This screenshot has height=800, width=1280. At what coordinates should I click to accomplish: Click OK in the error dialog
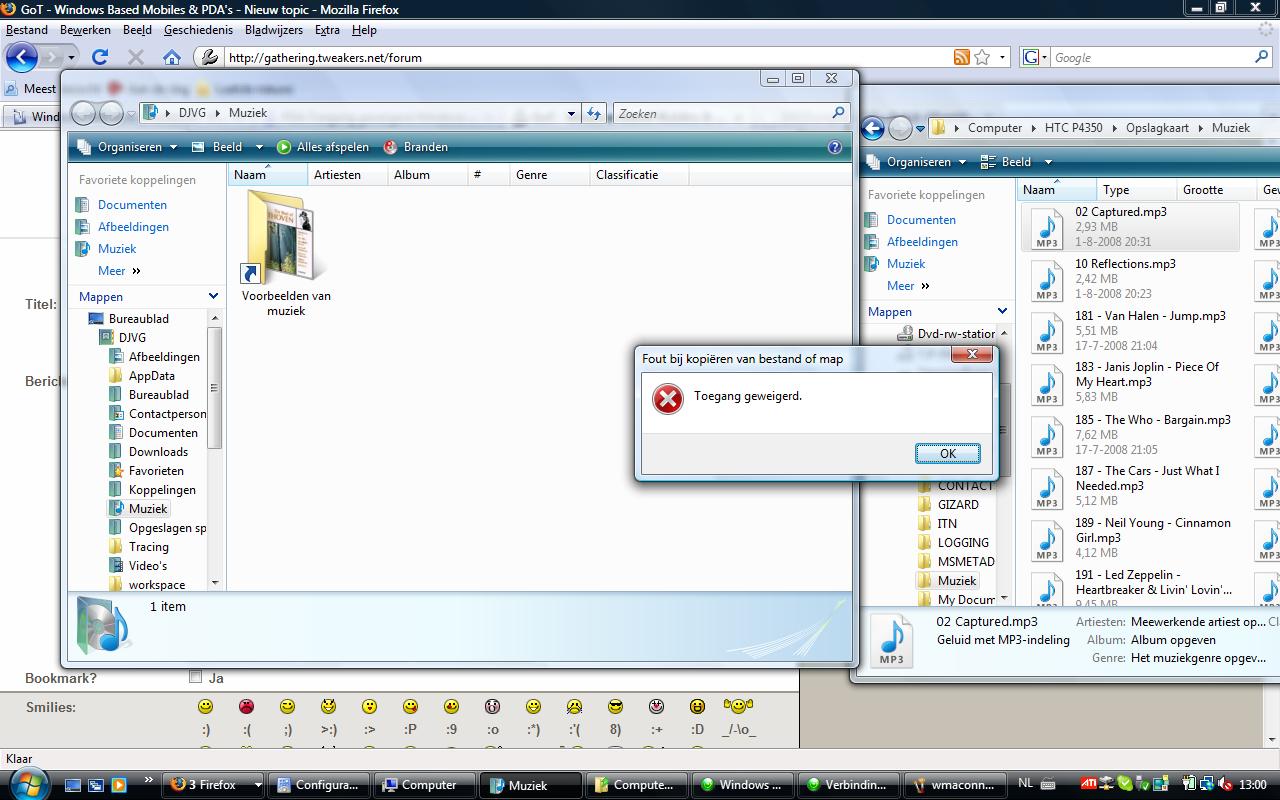947,453
